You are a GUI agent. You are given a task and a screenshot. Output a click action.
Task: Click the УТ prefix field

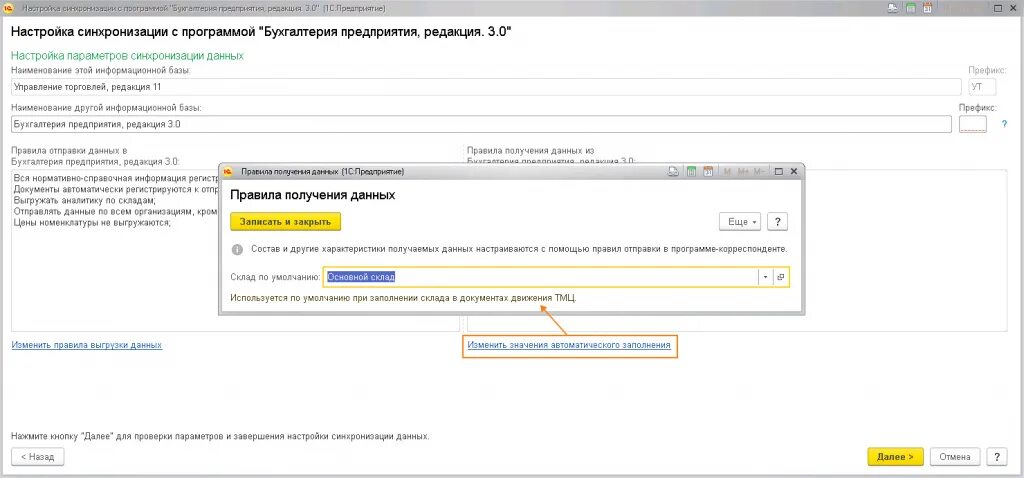click(x=982, y=87)
